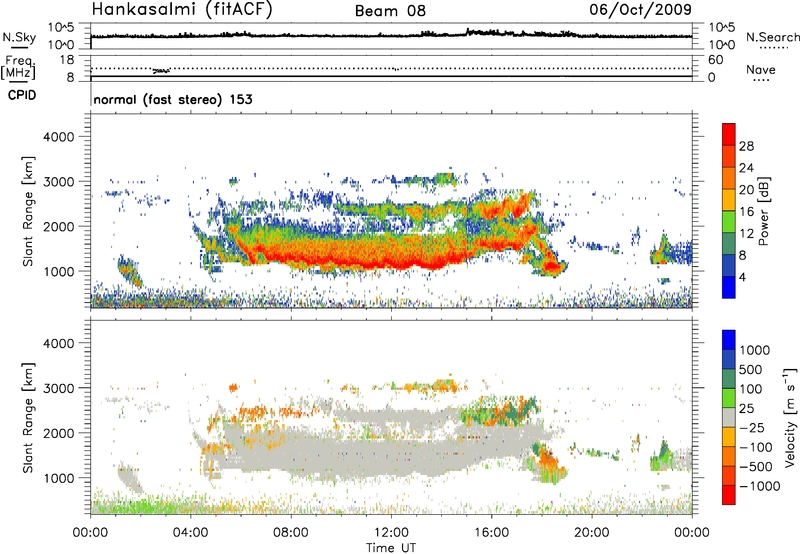The height and width of the screenshot is (554, 800).
Task: Click the Time UT axis label
Action: (391, 548)
